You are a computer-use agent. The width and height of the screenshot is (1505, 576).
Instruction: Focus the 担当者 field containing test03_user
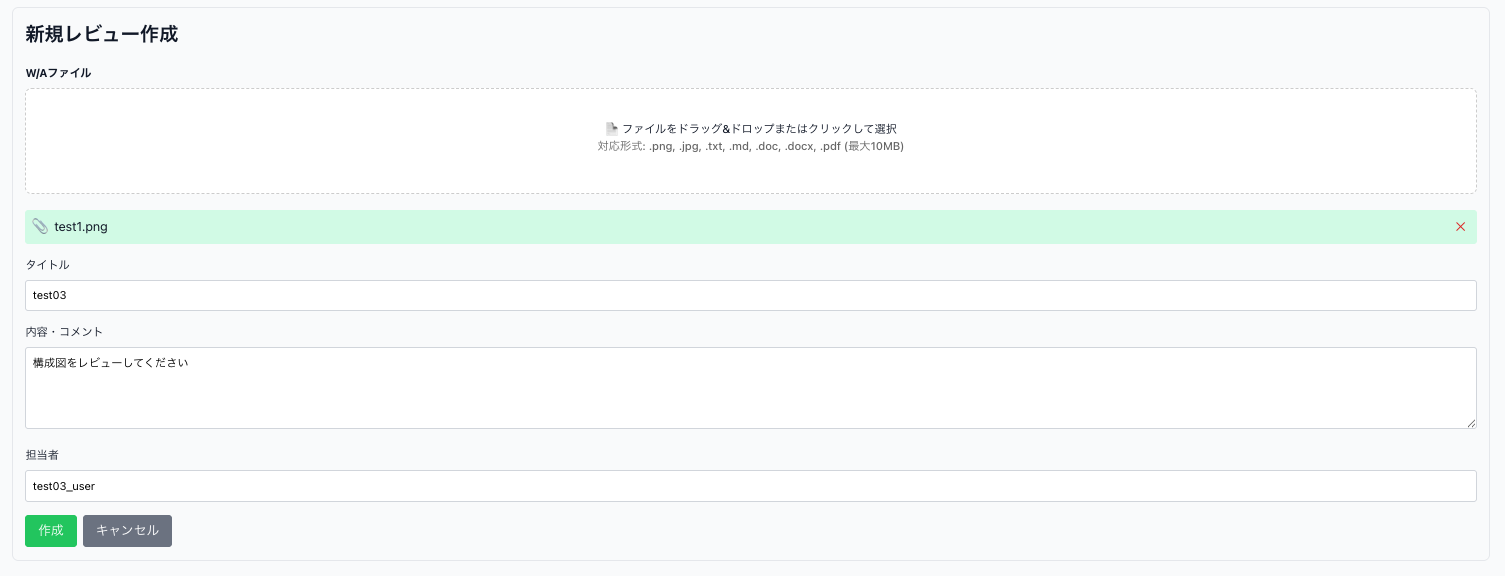(750, 486)
